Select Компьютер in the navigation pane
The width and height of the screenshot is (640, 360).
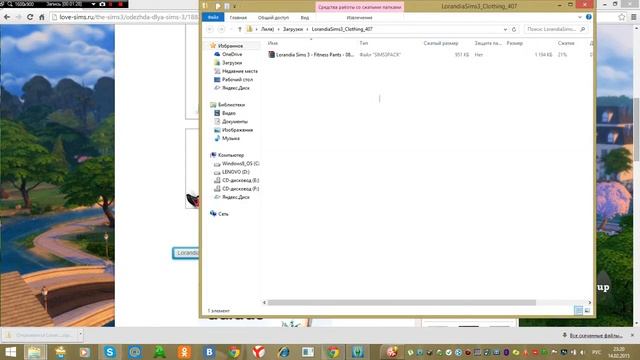coord(231,155)
